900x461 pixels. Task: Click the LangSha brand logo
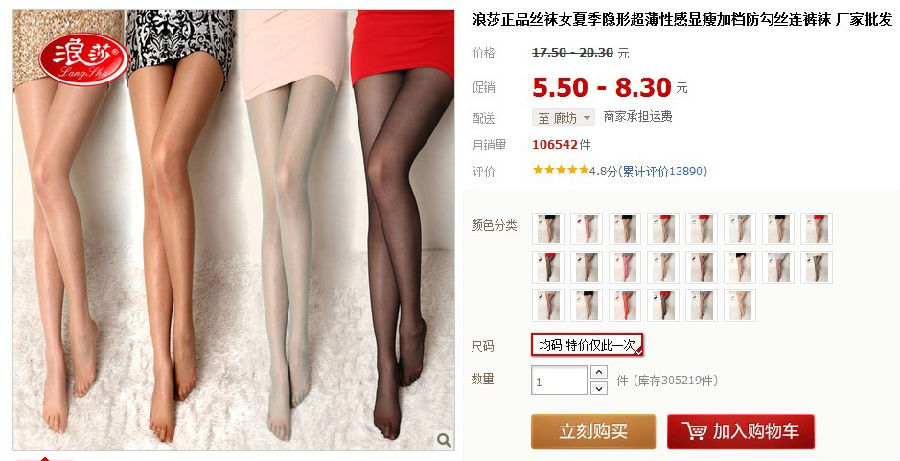pyautogui.click(x=84, y=59)
